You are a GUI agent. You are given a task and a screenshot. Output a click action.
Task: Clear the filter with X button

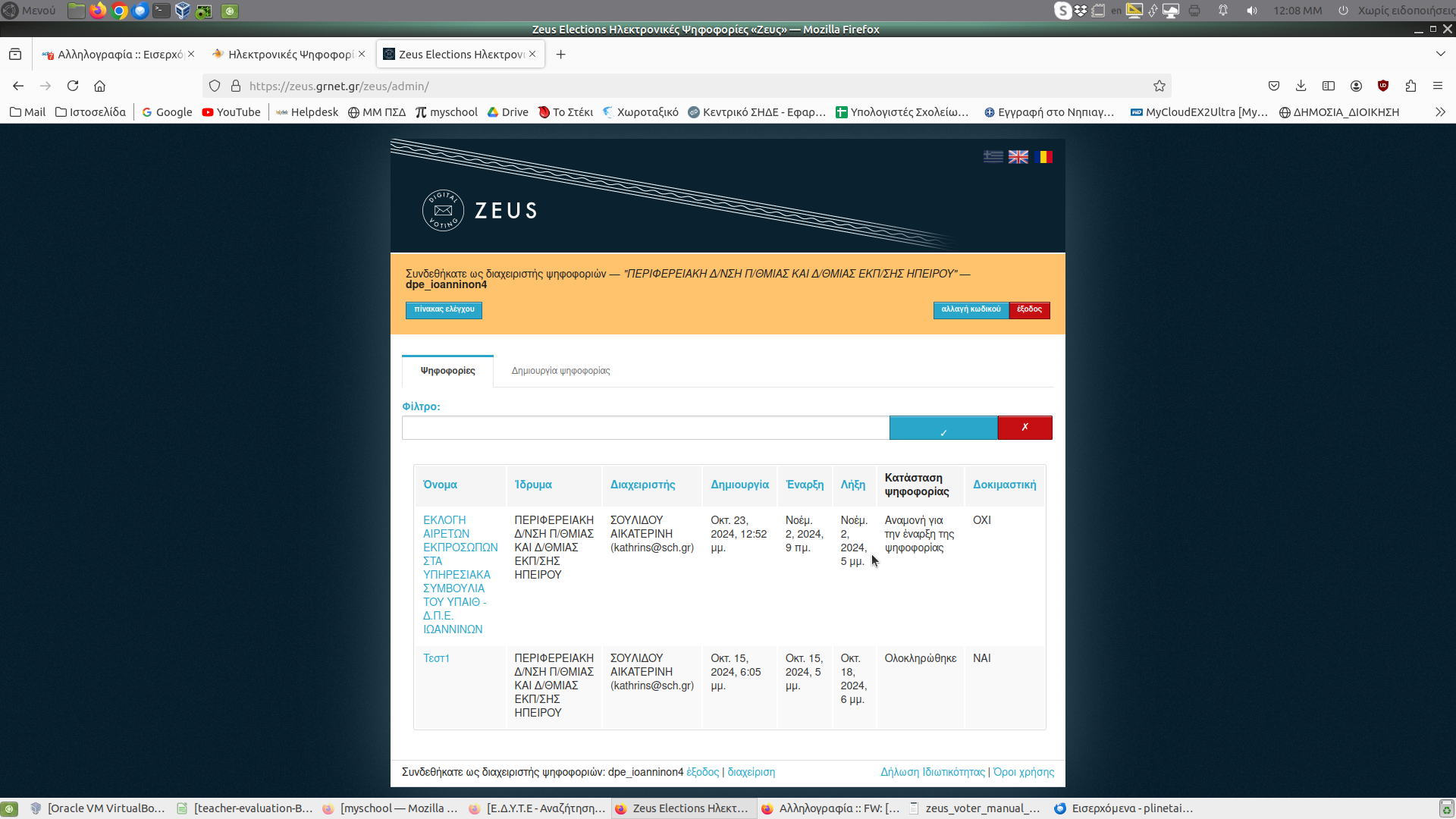(1025, 427)
